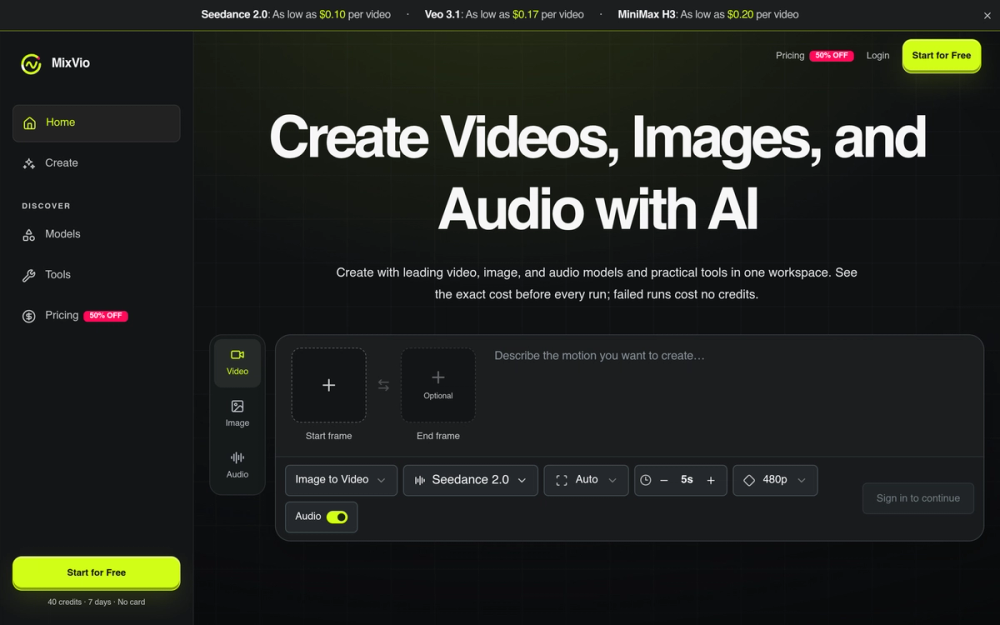Click the Login link
The image size is (1000, 625).
(x=878, y=55)
